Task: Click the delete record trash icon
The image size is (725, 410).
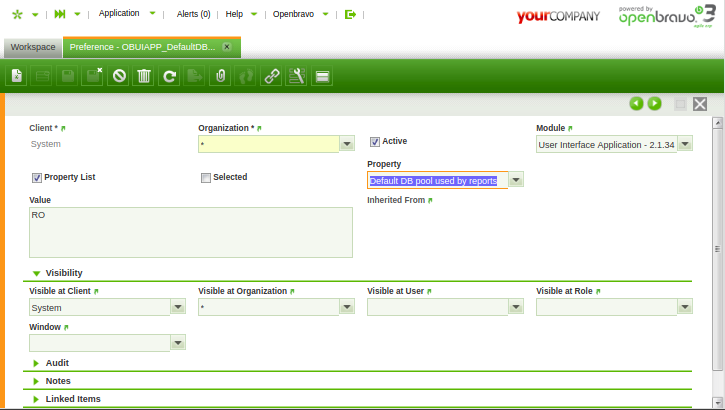Action: [144, 76]
